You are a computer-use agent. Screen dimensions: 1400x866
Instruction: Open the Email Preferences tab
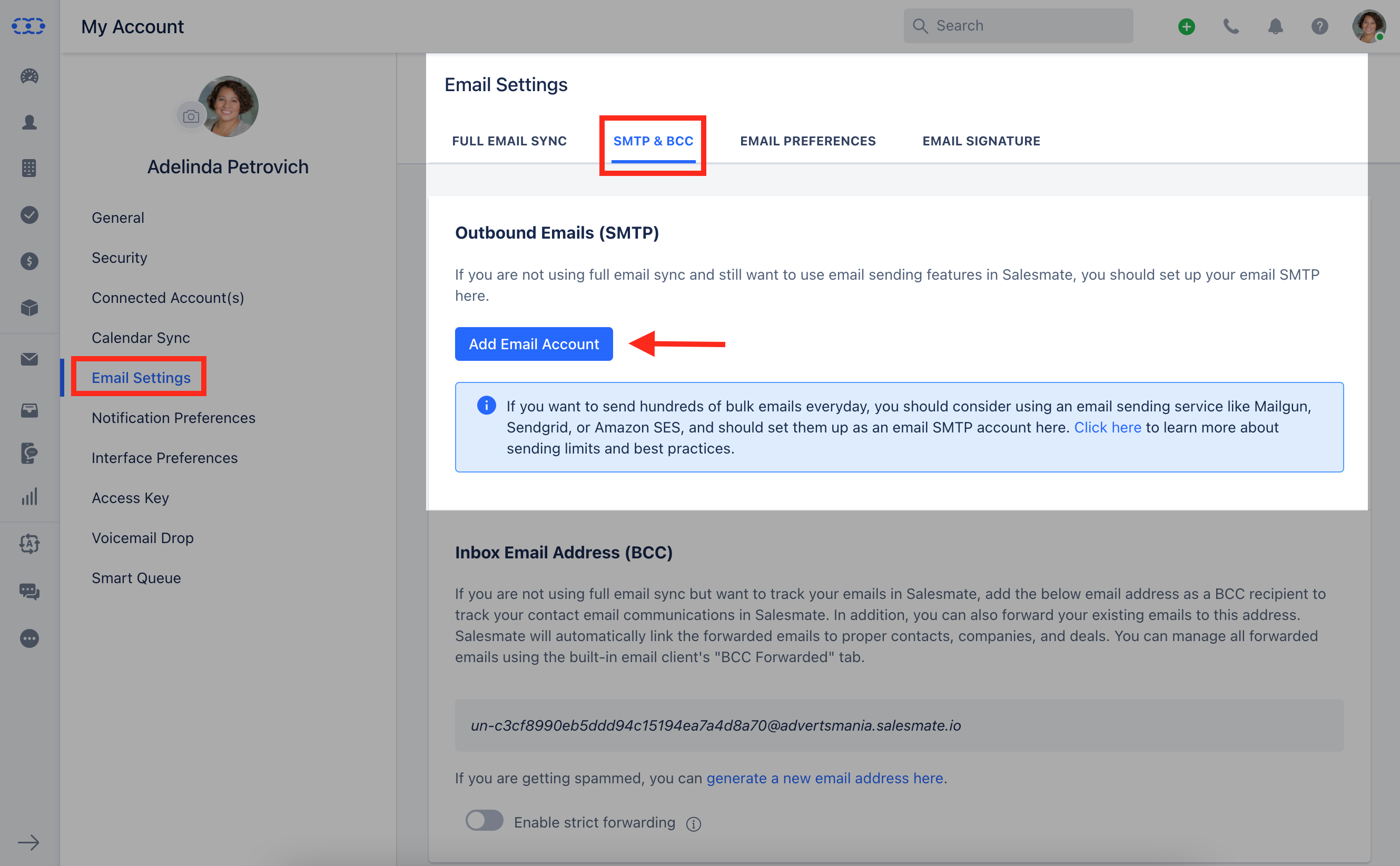click(x=808, y=141)
